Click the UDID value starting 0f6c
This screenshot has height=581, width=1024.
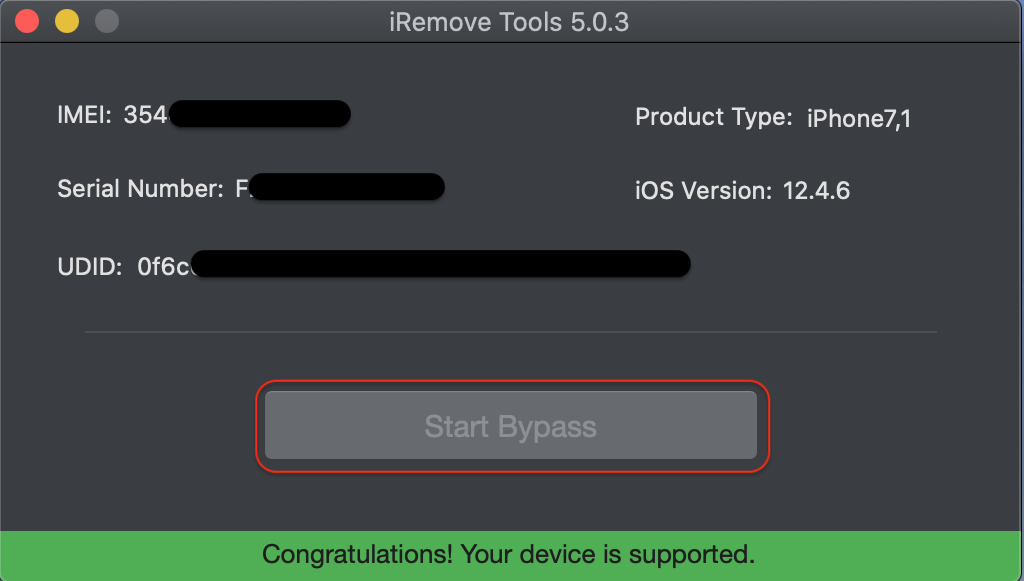click(163, 267)
